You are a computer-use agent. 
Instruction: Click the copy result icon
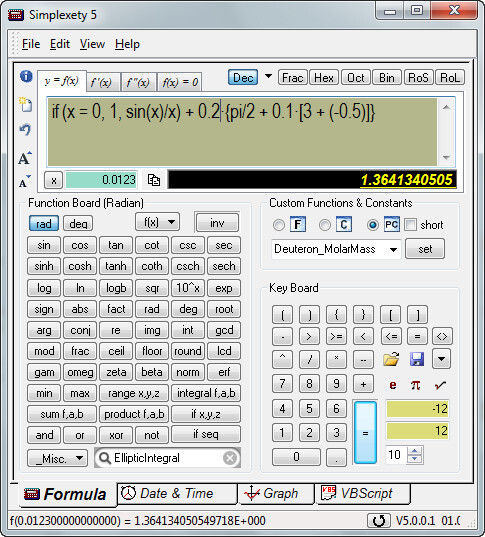[x=153, y=180]
